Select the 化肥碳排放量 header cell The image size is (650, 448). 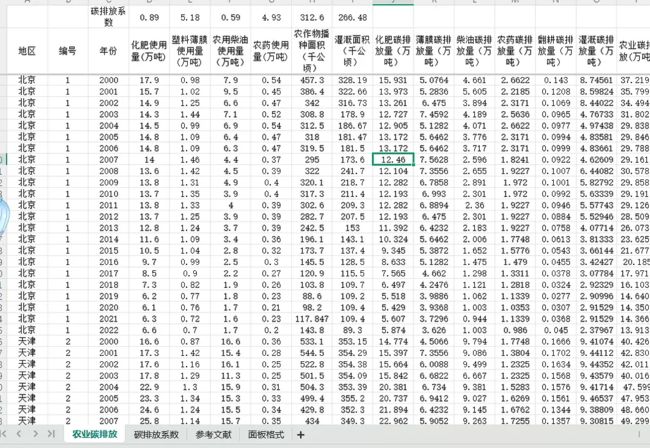[x=393, y=51]
